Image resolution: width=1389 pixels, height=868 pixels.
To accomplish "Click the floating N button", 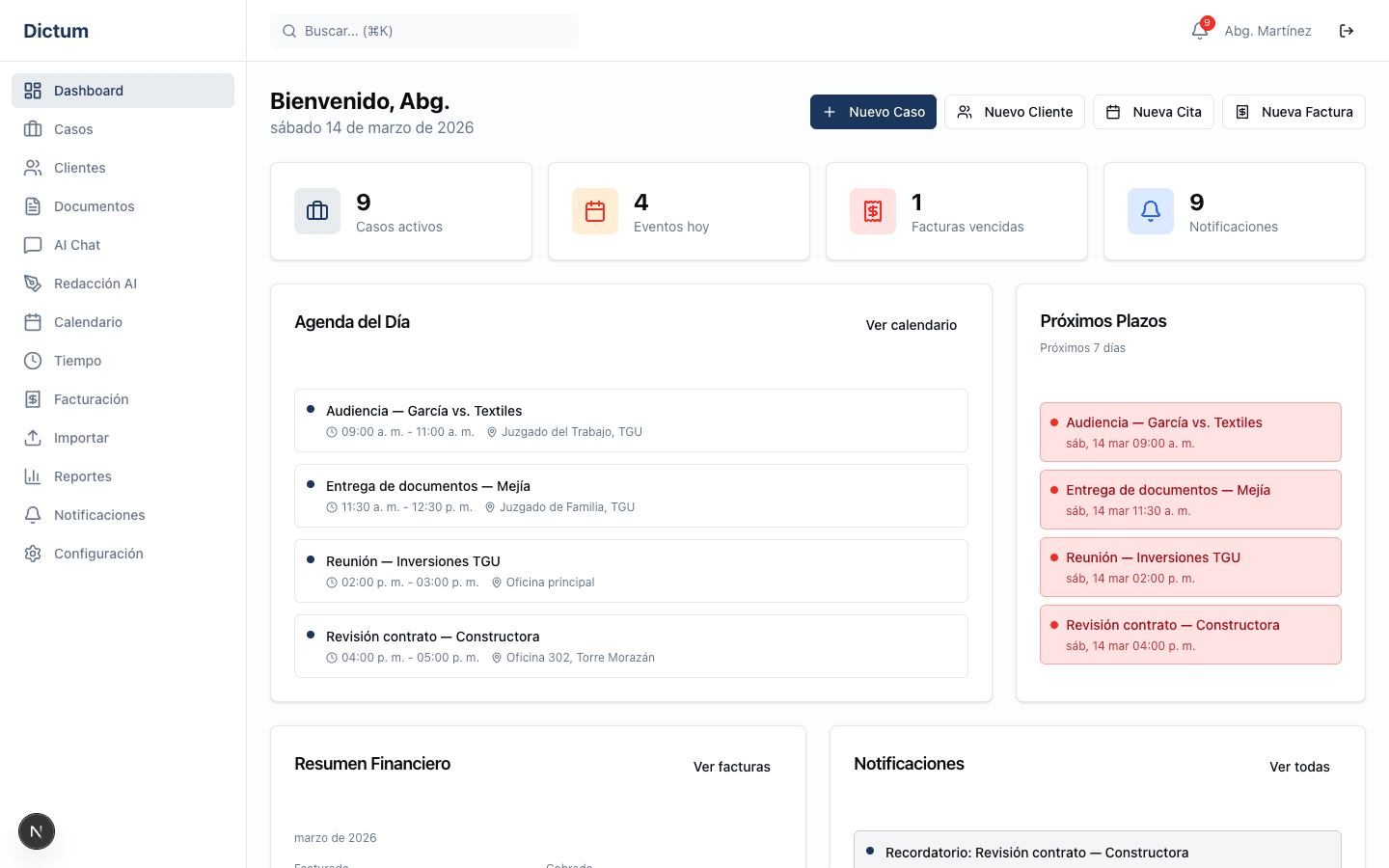I will [x=36, y=830].
